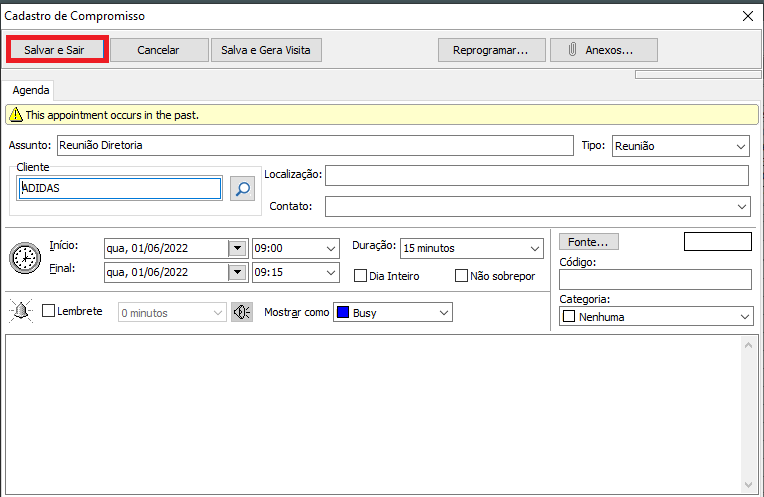Open the disabled 0 minutos reminder dropdown
764x497 pixels.
coord(218,313)
